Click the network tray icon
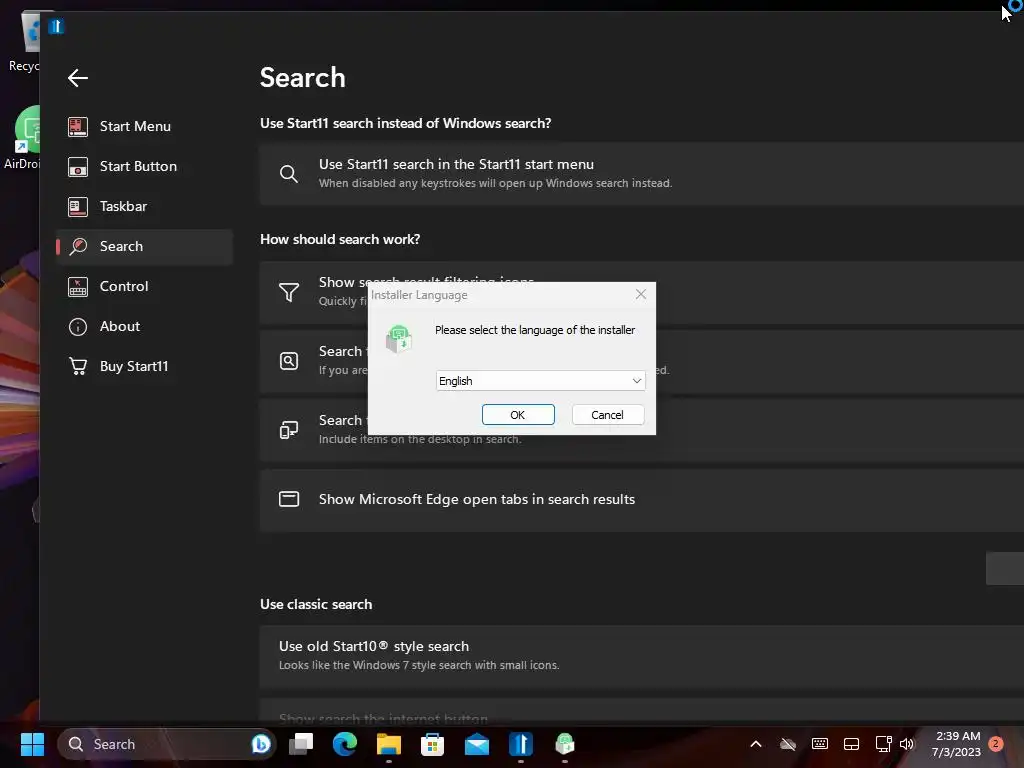 (x=883, y=744)
